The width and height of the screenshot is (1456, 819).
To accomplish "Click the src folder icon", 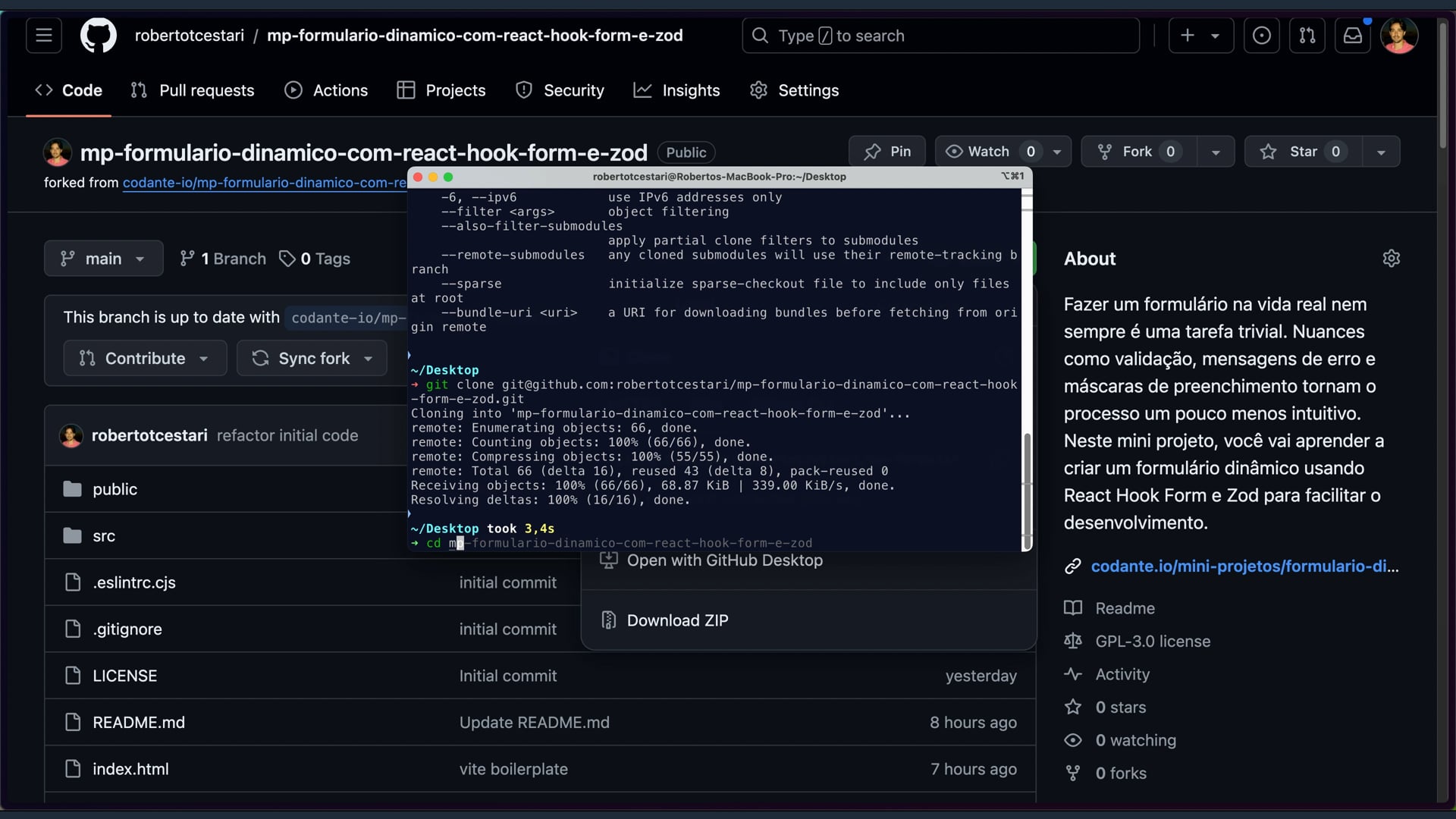I will 72,536.
